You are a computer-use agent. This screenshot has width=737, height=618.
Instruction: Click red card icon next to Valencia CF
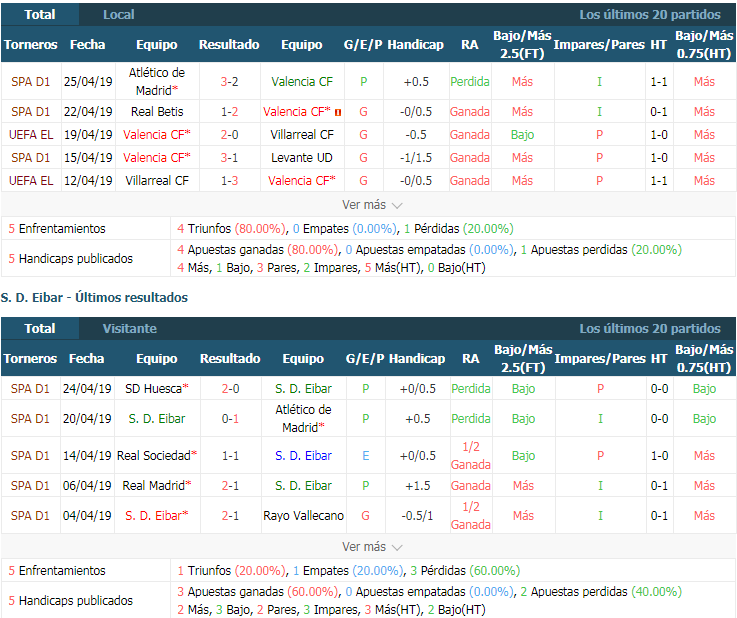click(x=338, y=112)
